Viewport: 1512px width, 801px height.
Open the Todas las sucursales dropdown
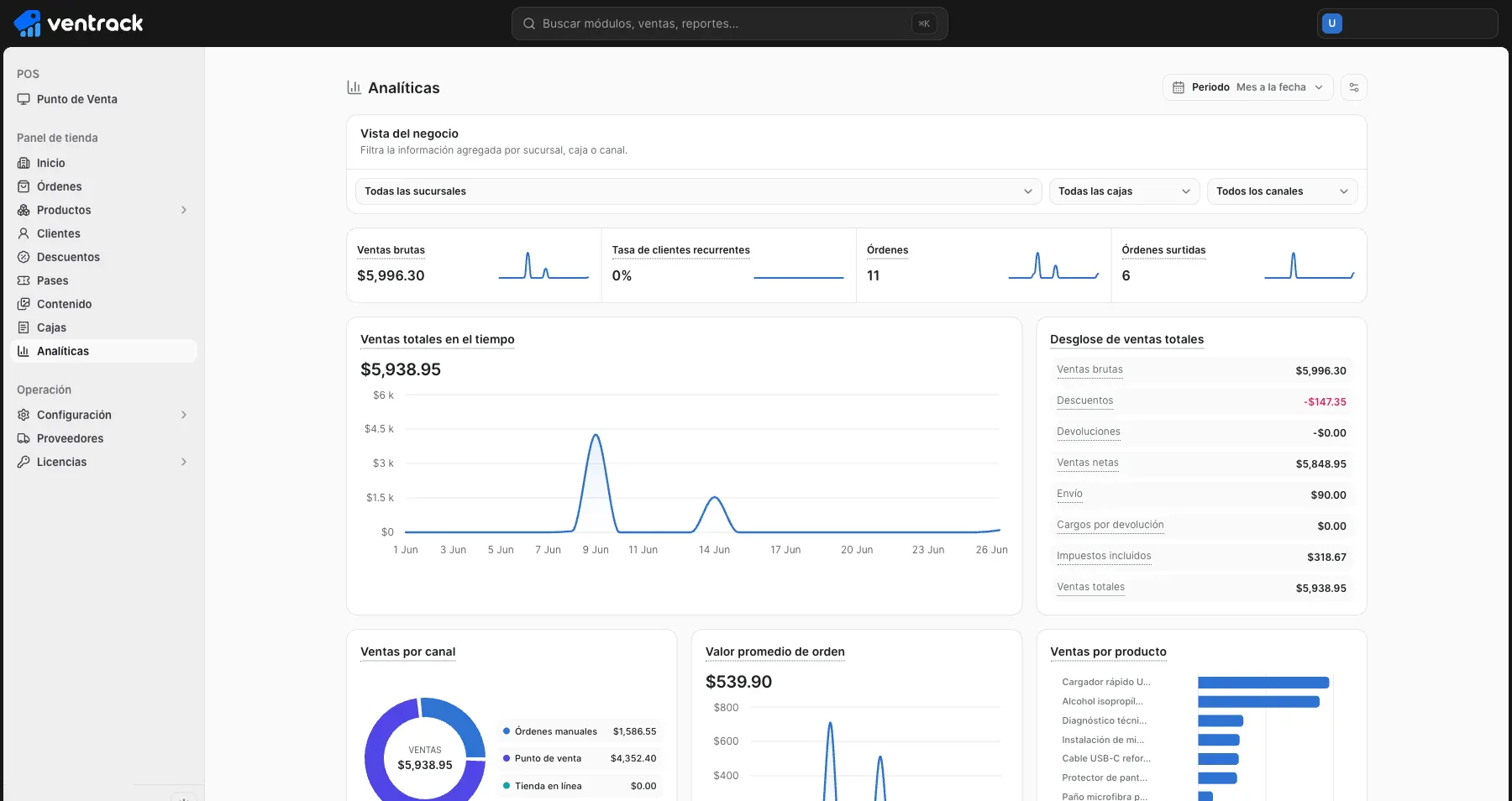point(698,191)
